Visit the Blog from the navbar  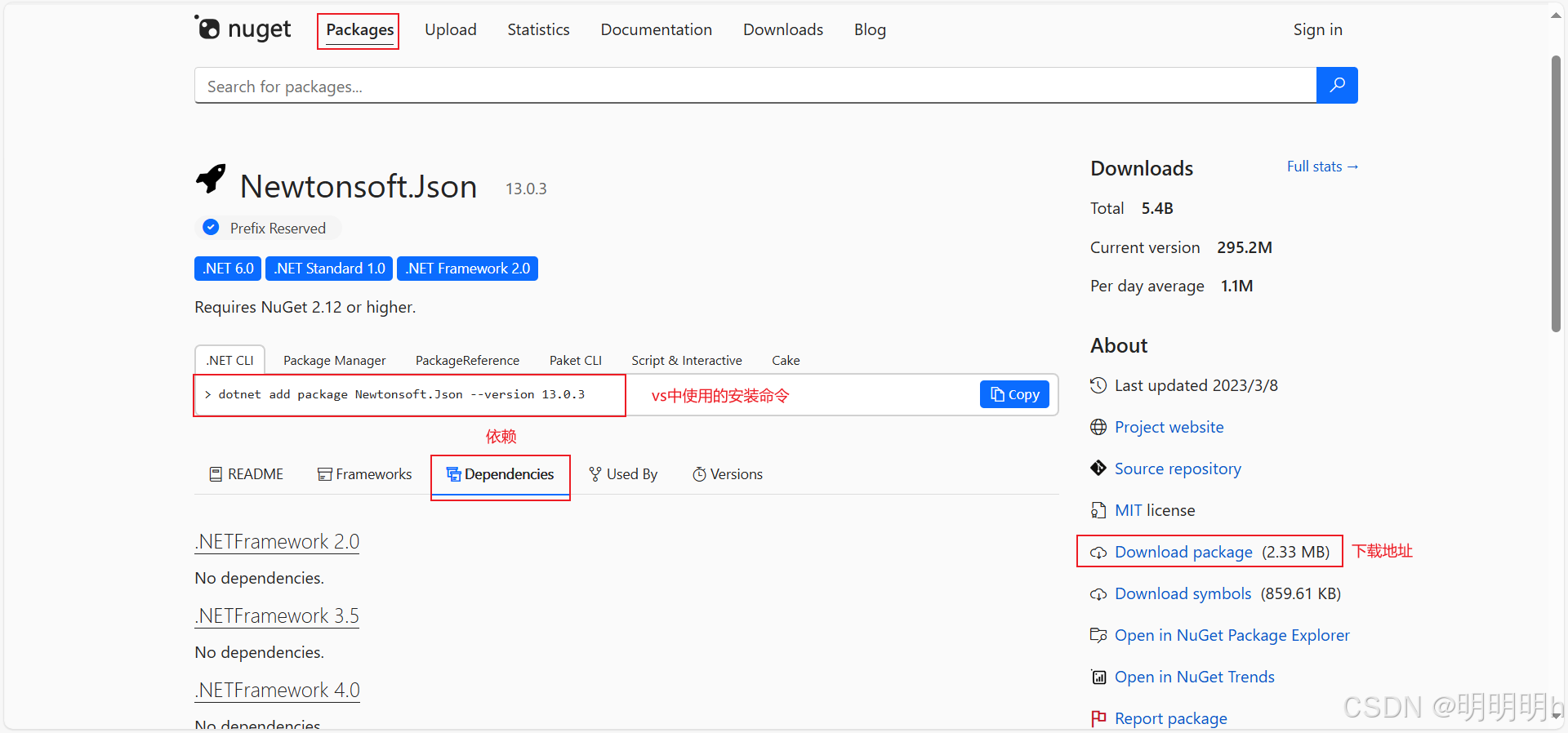click(x=870, y=29)
